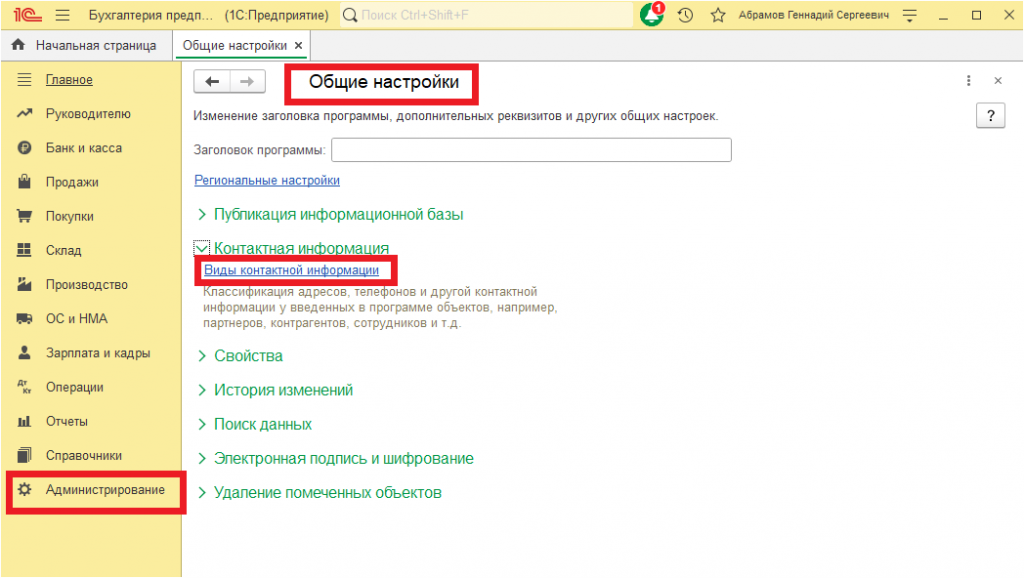Click the Справочники books icon
Image resolution: width=1024 pixels, height=578 pixels.
[x=24, y=455]
